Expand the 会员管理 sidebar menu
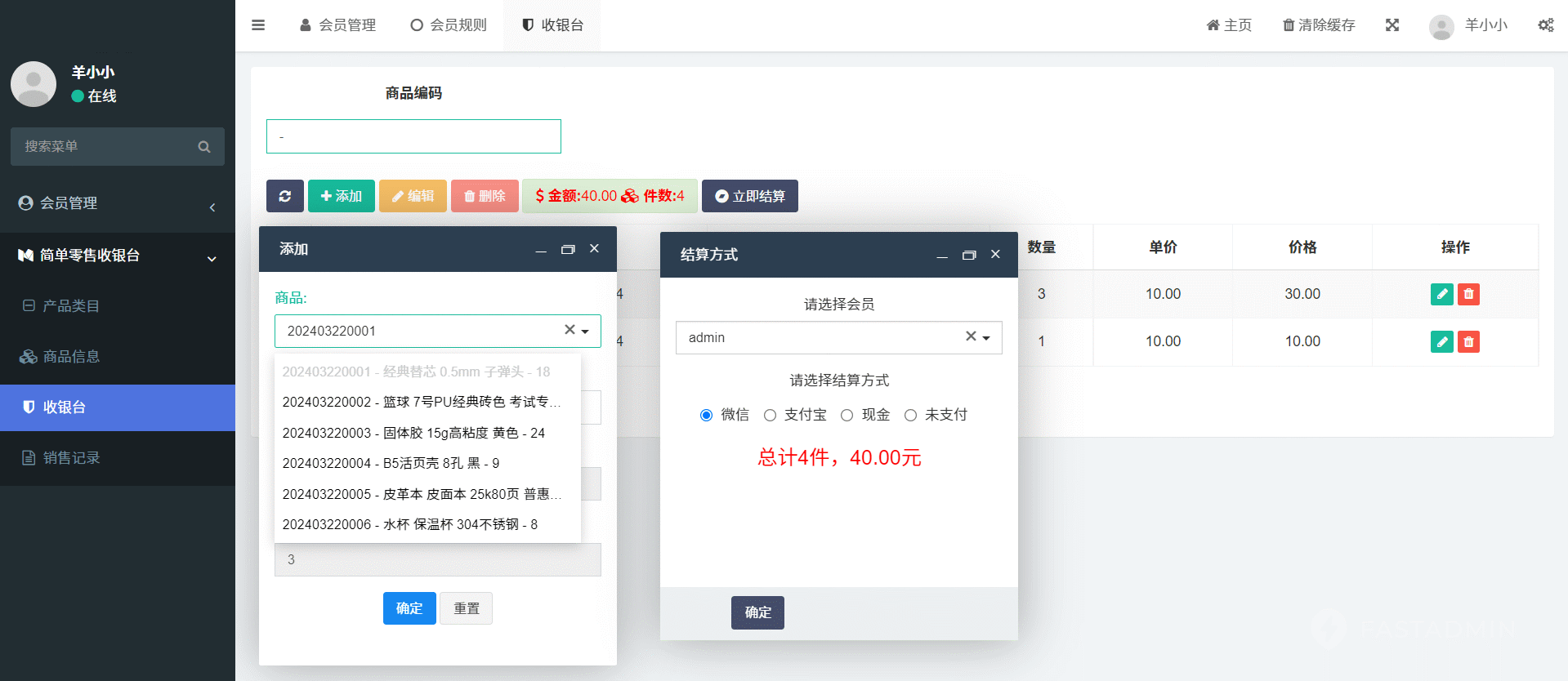The image size is (1568, 681). coord(118,203)
